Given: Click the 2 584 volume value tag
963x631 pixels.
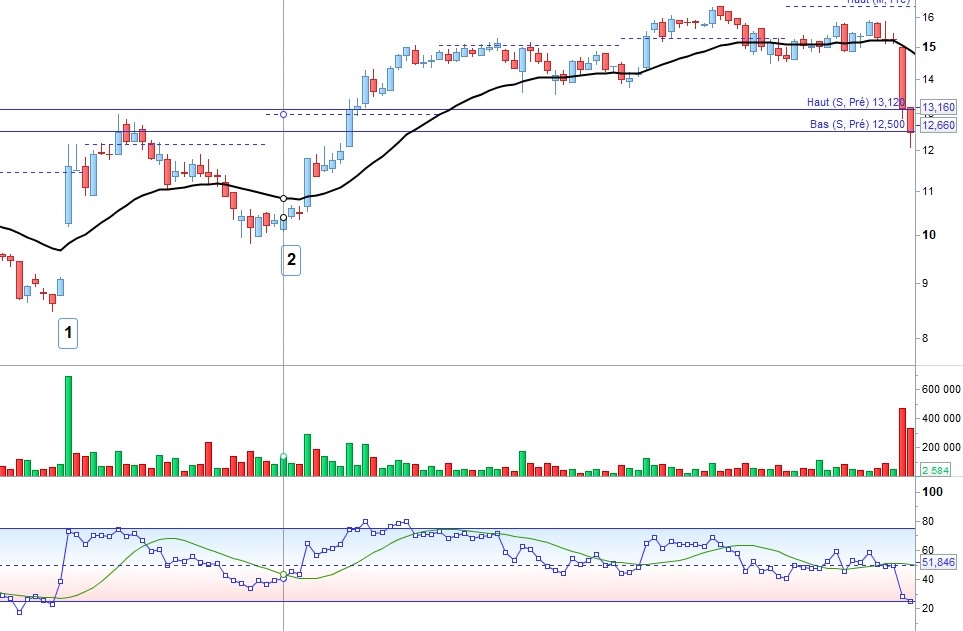Looking at the screenshot, I should coord(936,470).
